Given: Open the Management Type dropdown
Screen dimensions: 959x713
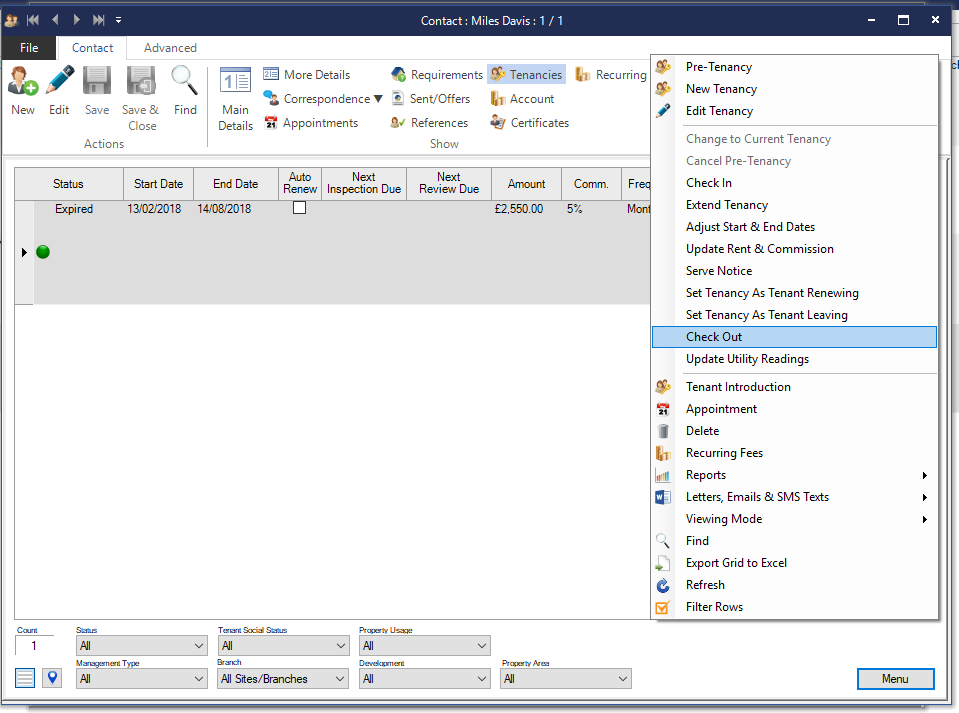Looking at the screenshot, I should (141, 679).
